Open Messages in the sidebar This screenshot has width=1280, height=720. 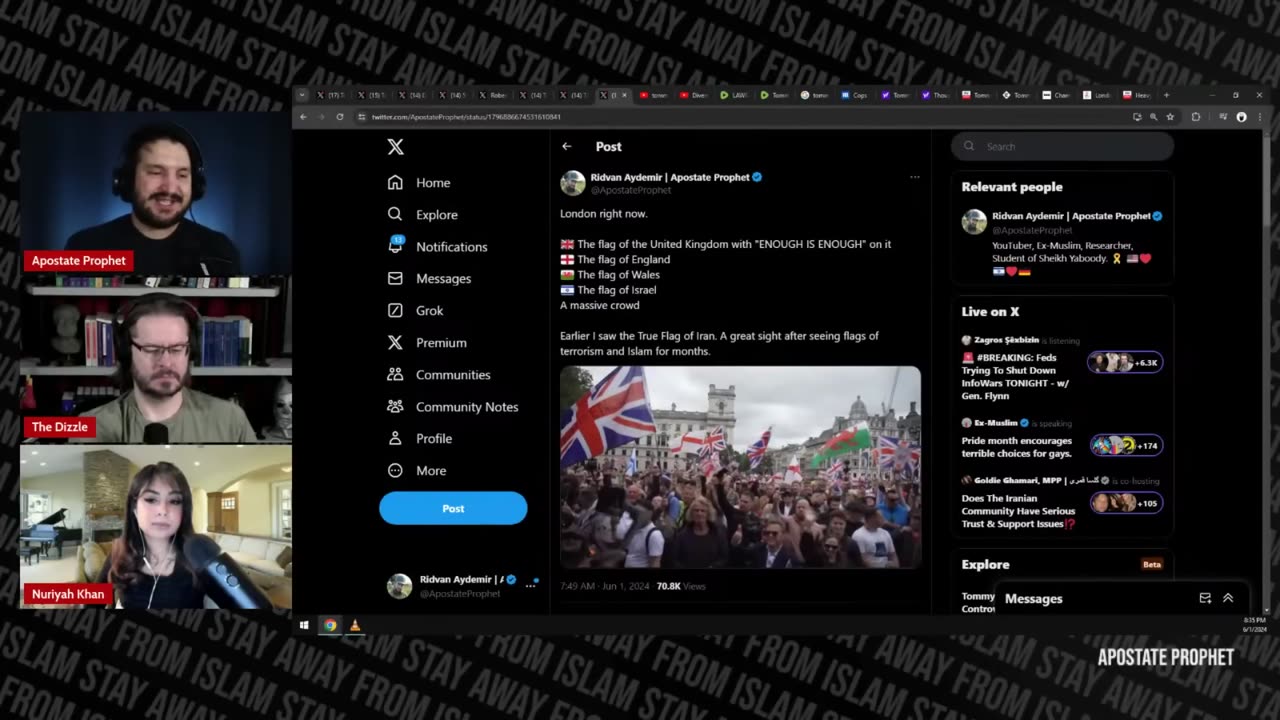[429, 279]
